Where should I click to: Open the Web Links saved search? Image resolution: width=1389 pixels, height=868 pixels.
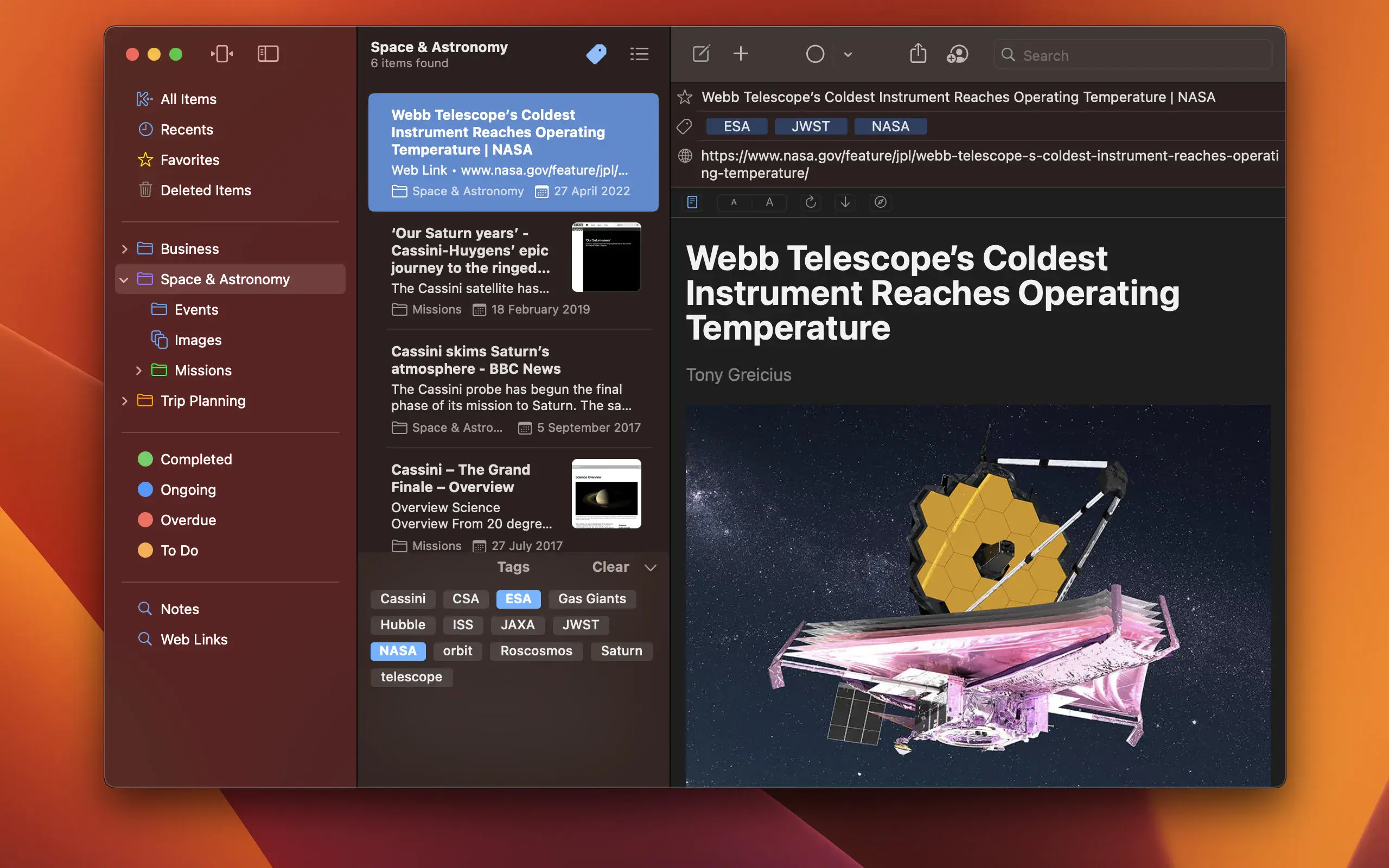click(x=193, y=639)
